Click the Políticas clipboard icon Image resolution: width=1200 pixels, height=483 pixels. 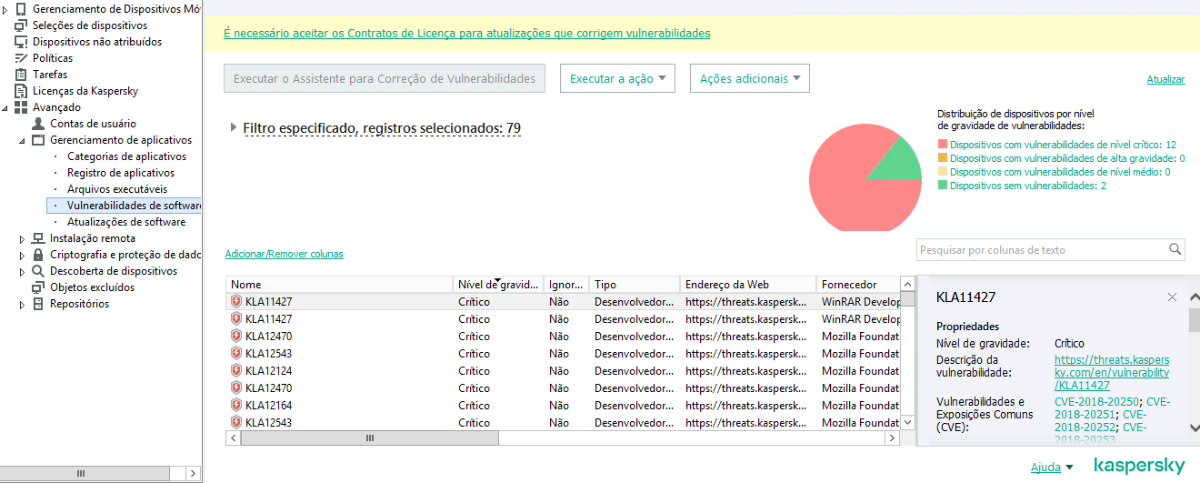(x=21, y=58)
